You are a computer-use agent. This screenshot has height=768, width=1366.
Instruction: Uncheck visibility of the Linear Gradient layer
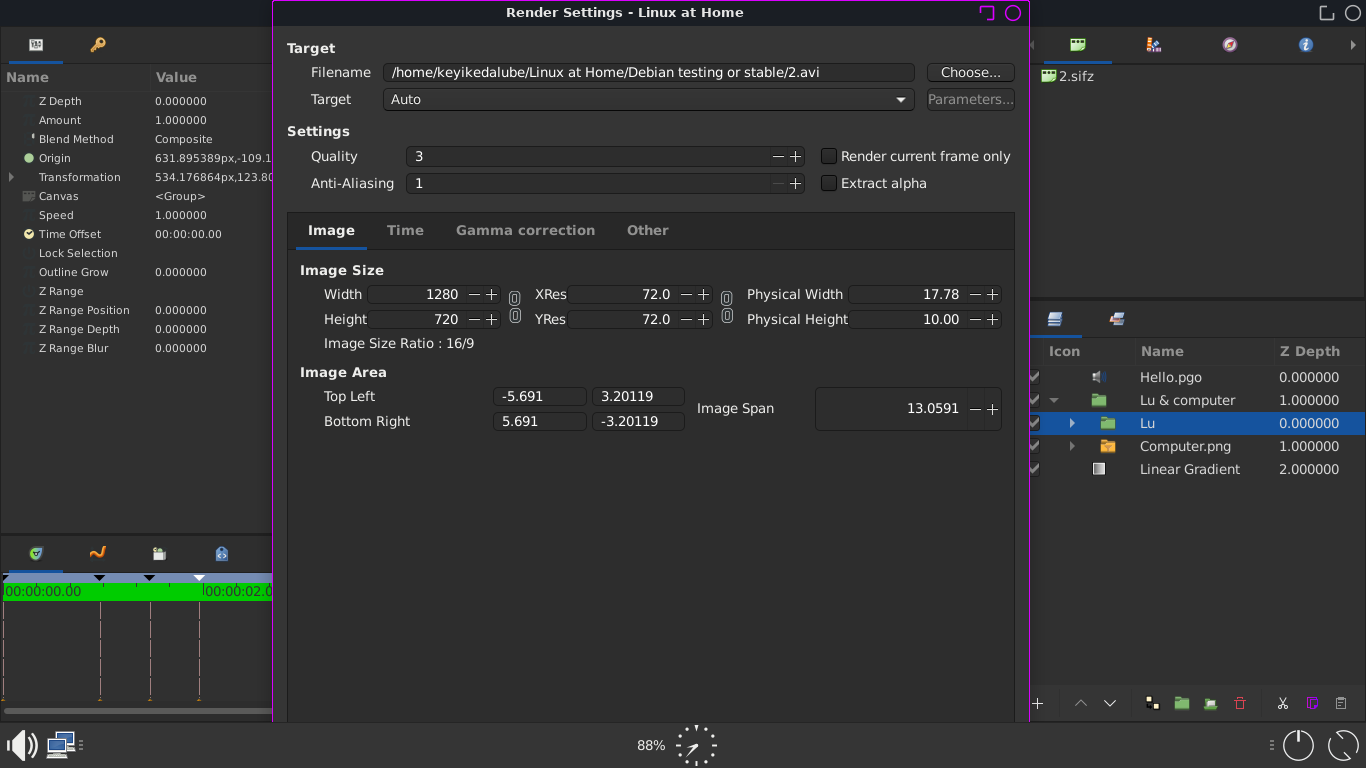tap(1033, 469)
